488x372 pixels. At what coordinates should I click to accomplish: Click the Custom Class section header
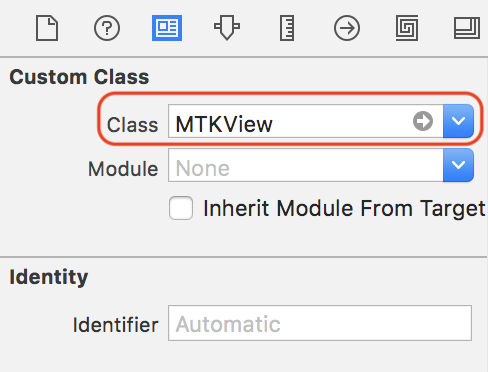[79, 77]
